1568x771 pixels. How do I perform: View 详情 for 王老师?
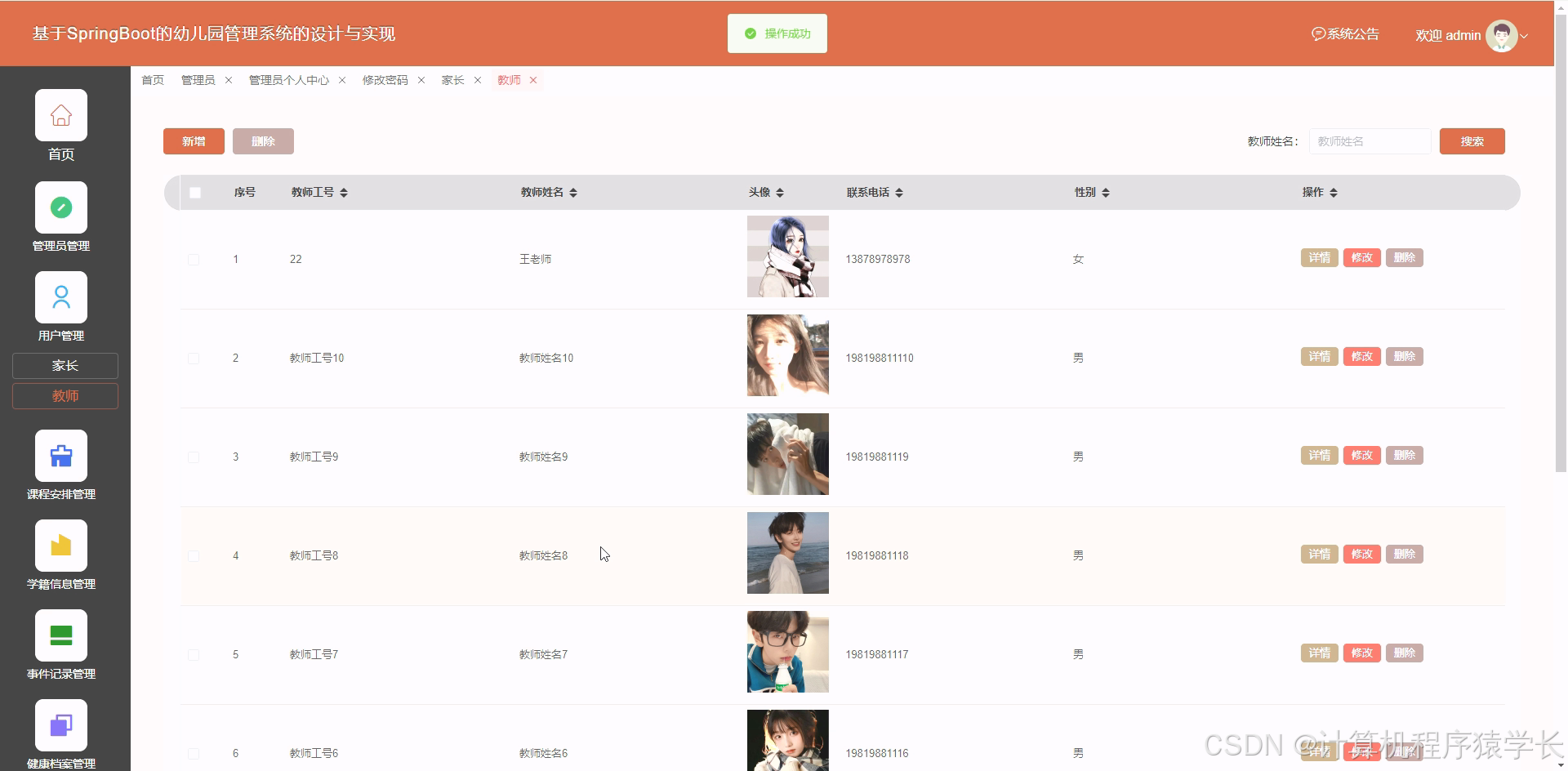(x=1320, y=258)
